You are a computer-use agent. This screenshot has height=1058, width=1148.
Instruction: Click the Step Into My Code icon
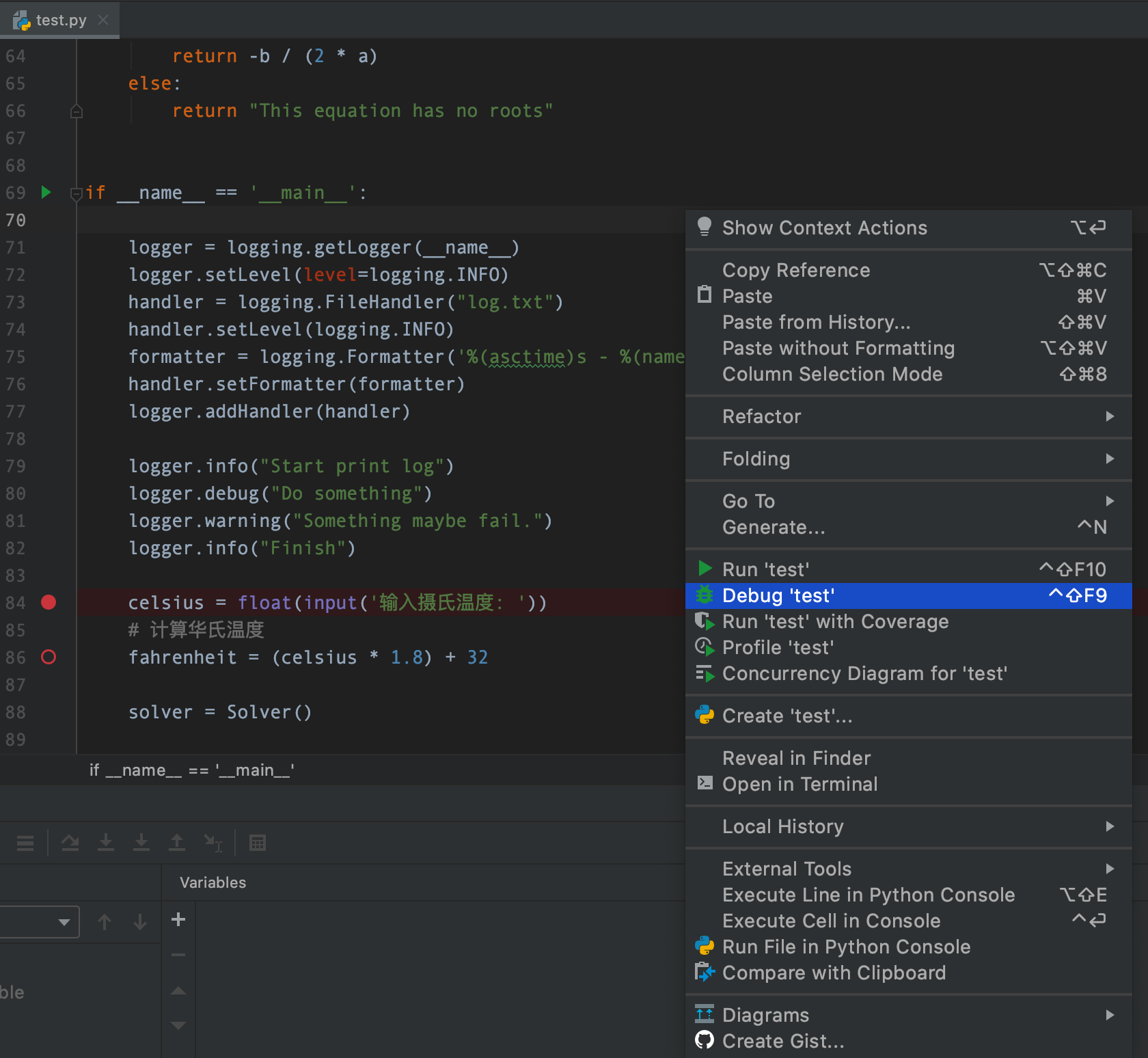(141, 843)
